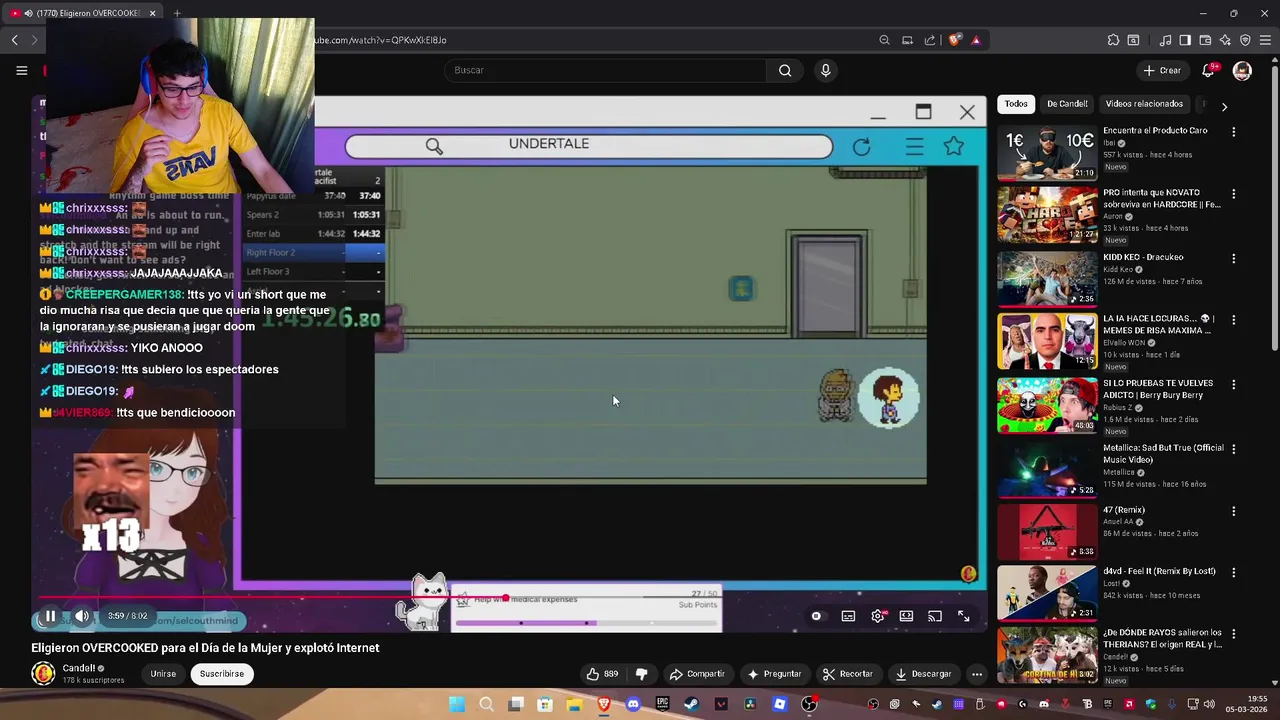Open options for Metallica Sad But True

(1233, 449)
